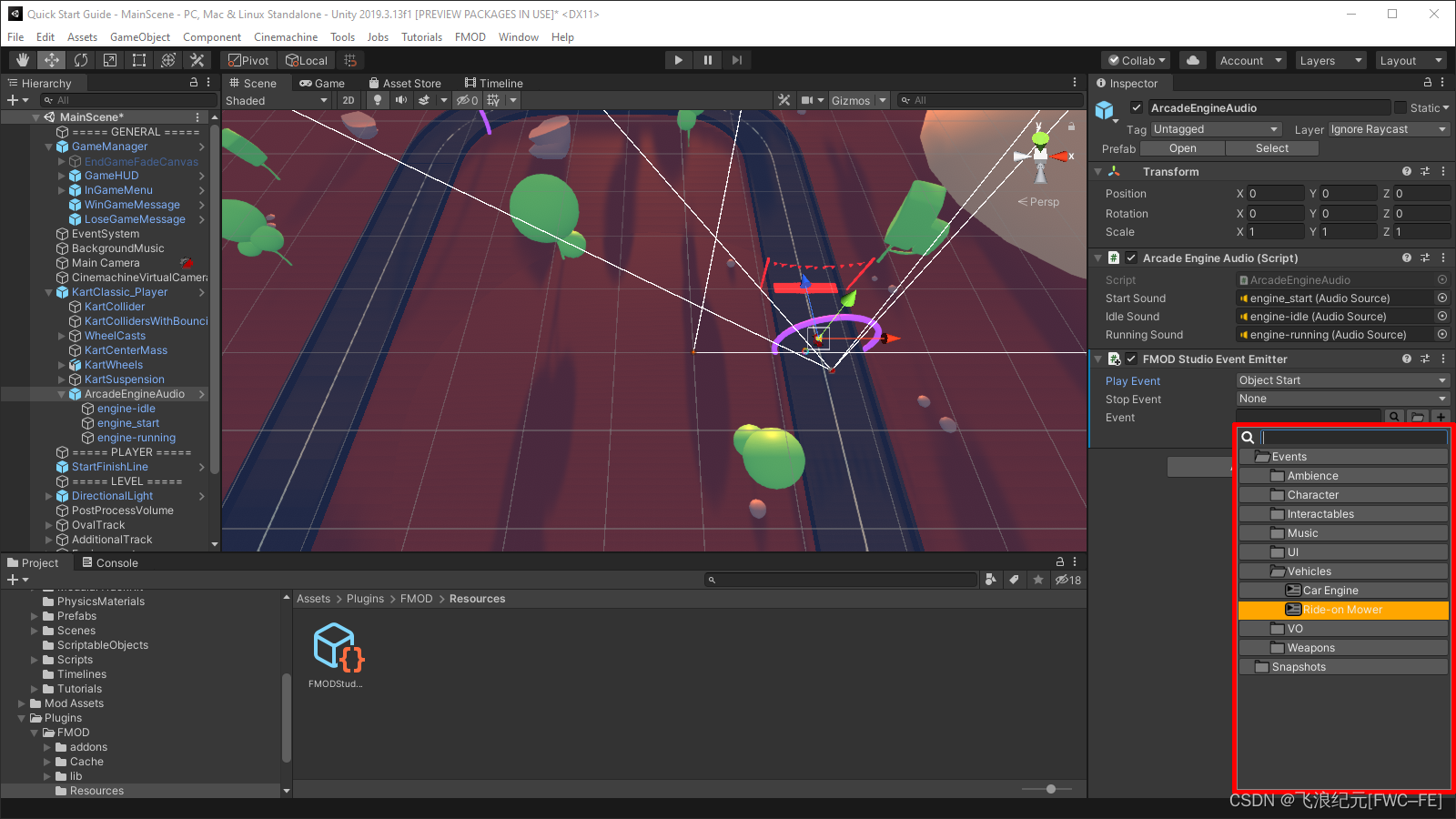Switch to the Game tab
This screenshot has width=1456, height=819.
coord(322,83)
